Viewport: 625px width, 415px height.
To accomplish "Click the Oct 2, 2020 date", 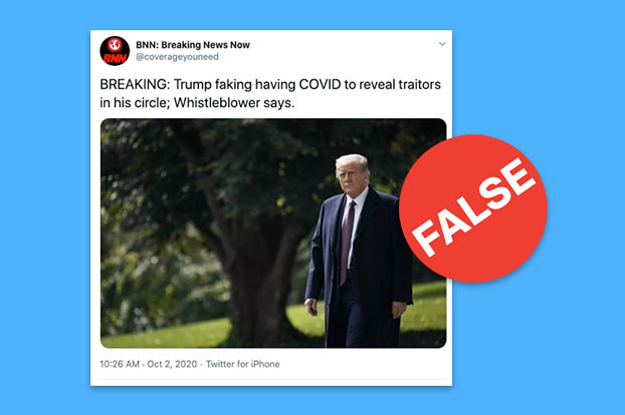I will point(172,364).
